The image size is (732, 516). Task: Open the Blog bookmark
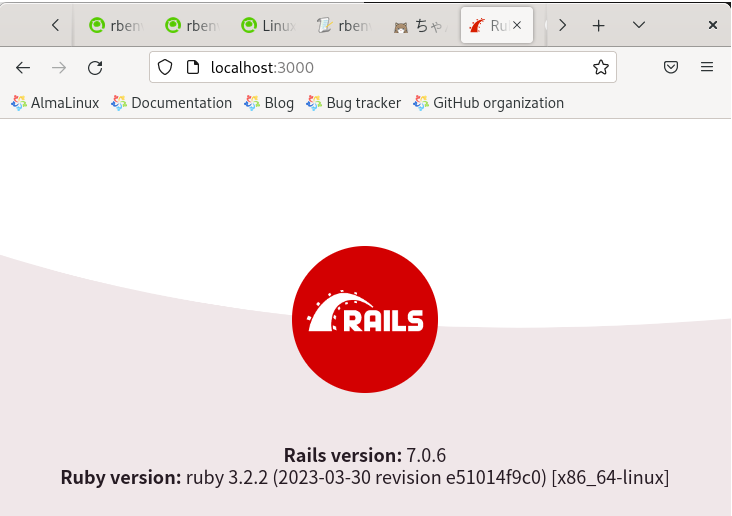[x=269, y=103]
